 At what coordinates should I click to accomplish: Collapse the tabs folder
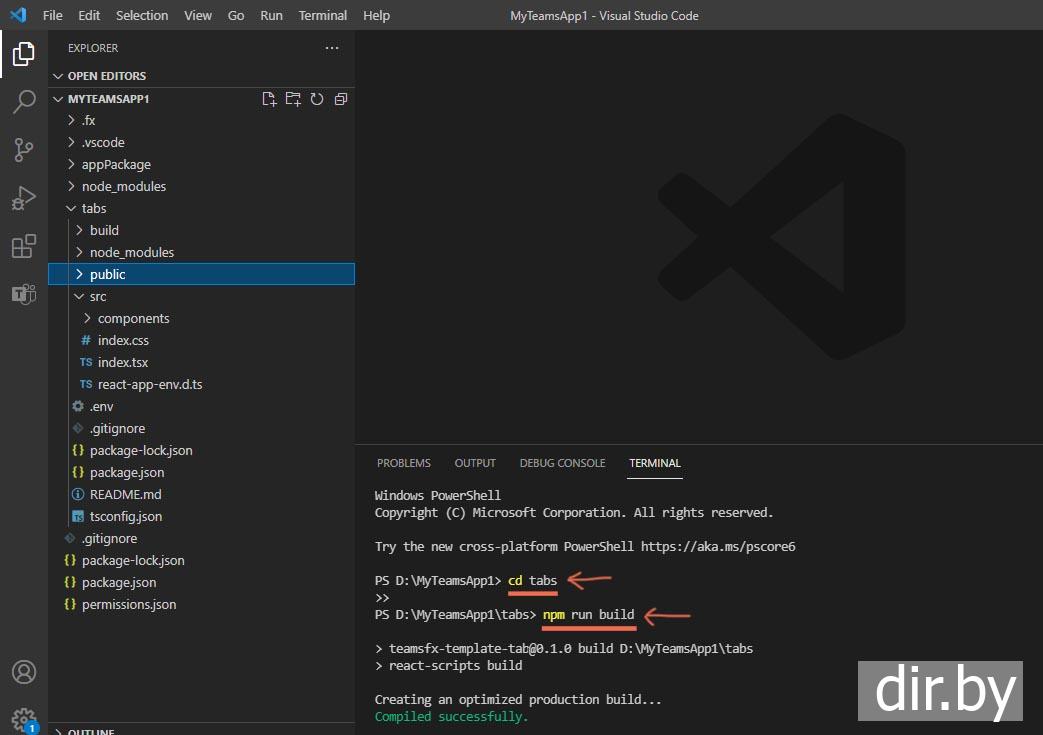94,208
